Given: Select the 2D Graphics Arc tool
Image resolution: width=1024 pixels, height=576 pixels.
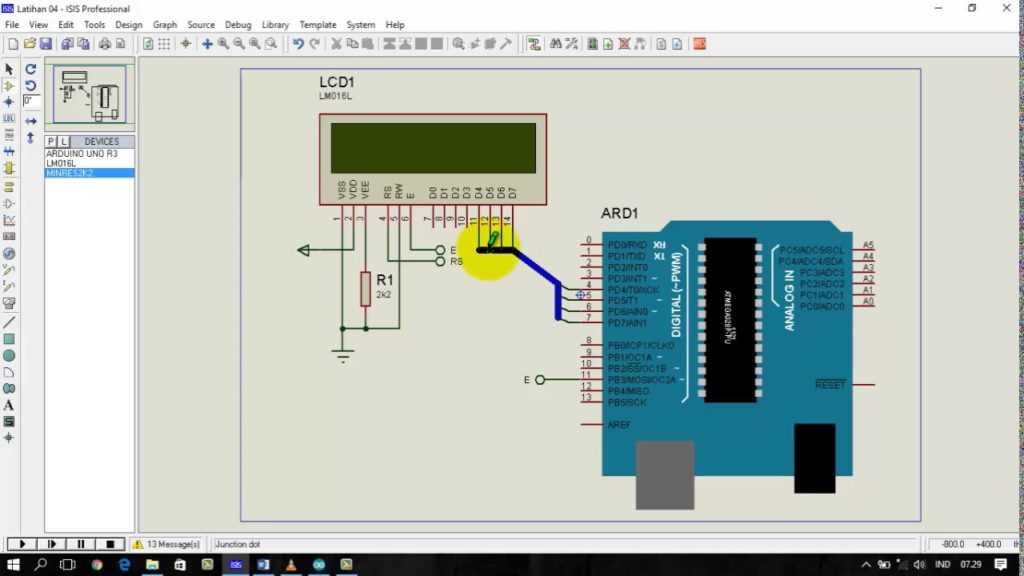Looking at the screenshot, I should coord(9,372).
